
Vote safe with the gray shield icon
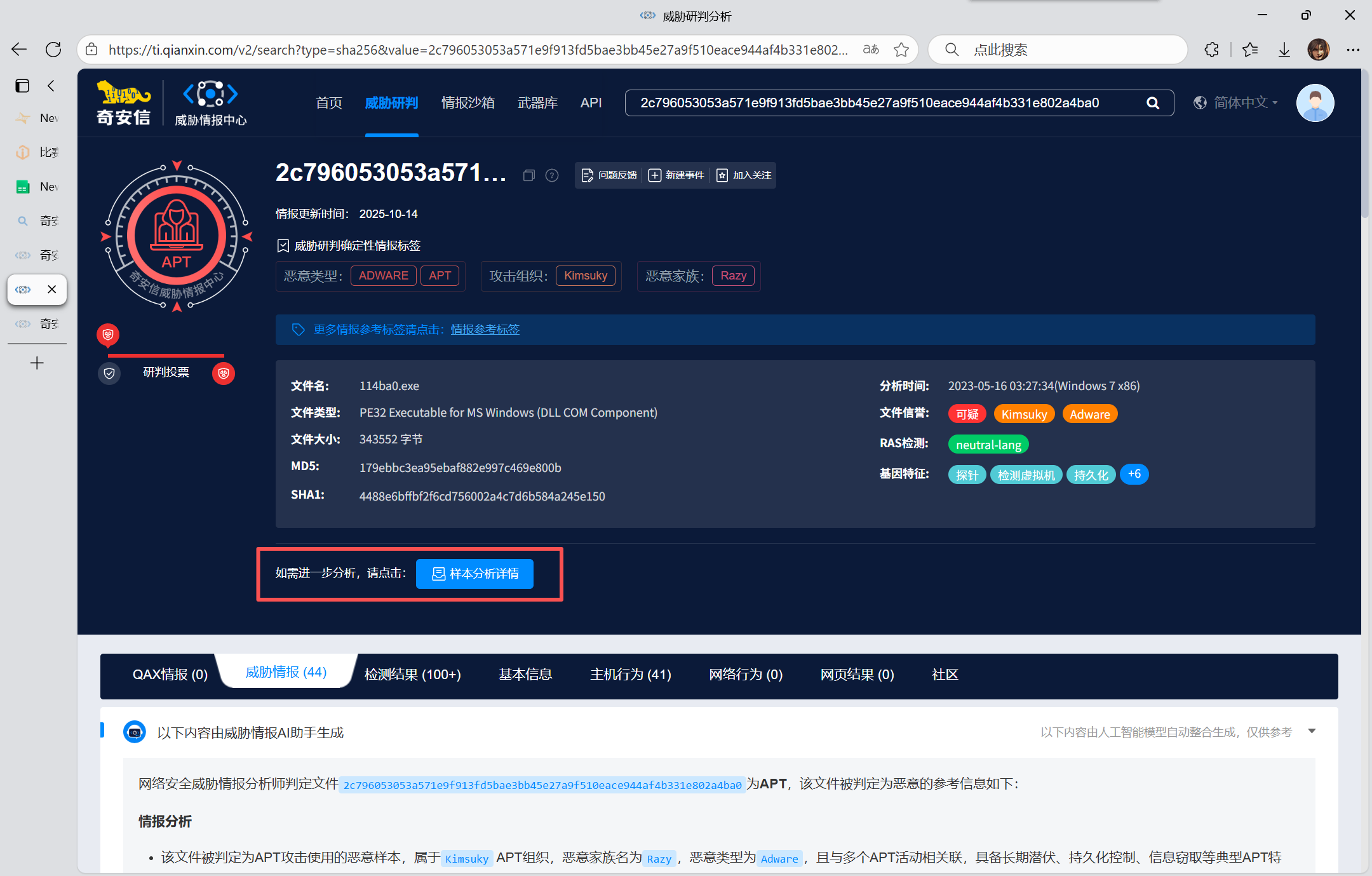click(x=109, y=373)
